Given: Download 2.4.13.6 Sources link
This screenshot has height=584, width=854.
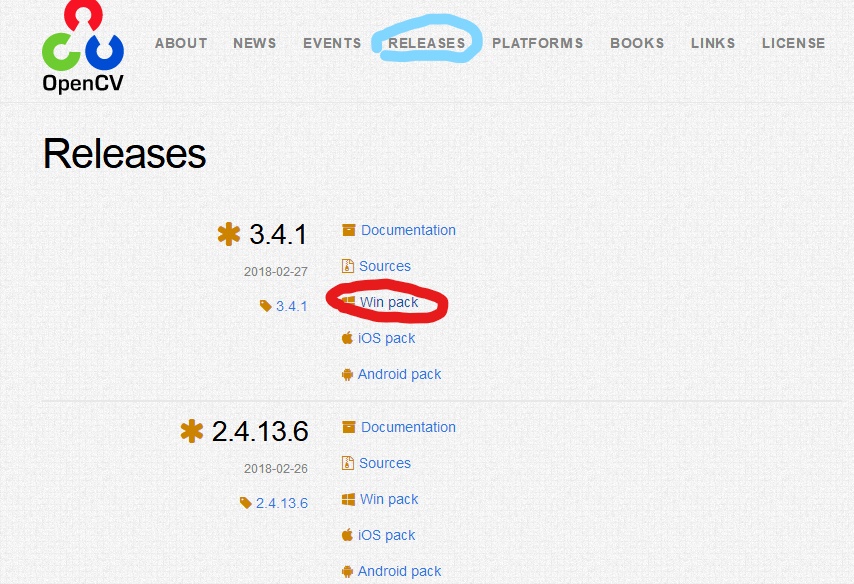Looking at the screenshot, I should tap(385, 463).
